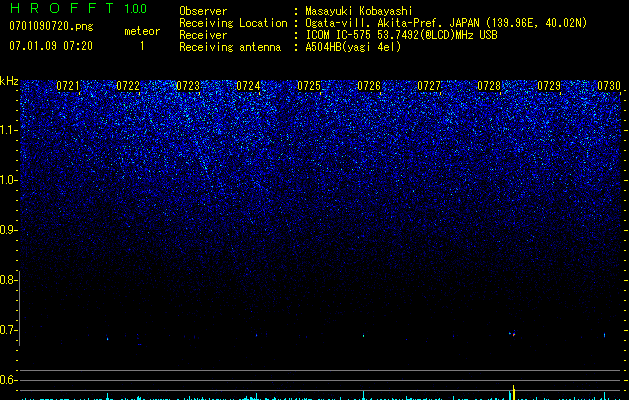
Task: Click the 0726 time marker
Action: click(369, 86)
